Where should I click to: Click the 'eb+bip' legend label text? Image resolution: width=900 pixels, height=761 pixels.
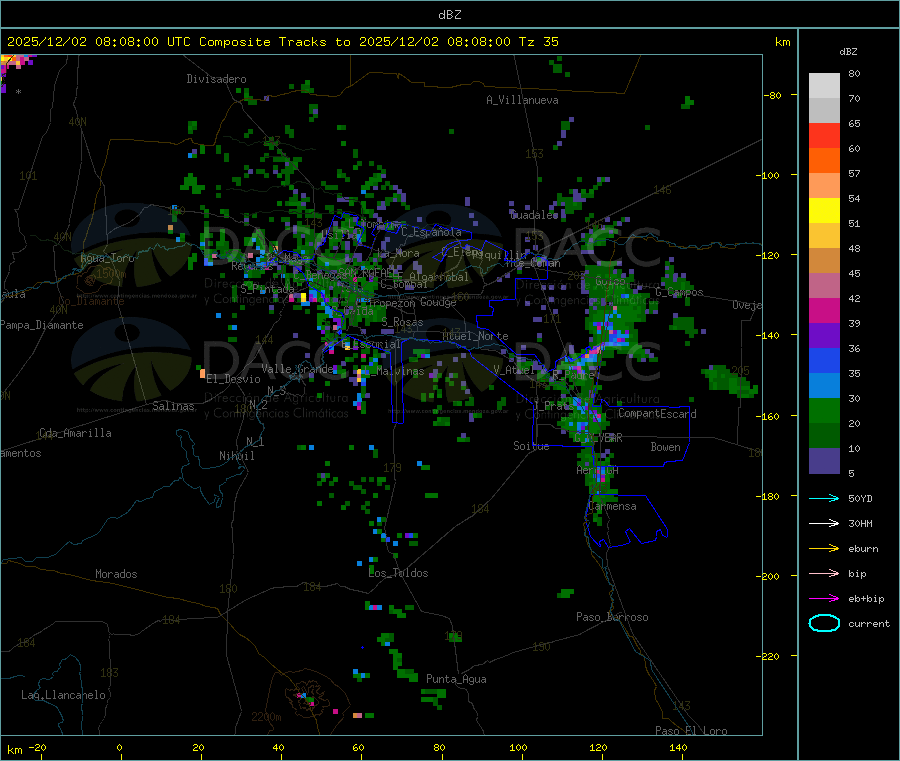tap(866, 599)
